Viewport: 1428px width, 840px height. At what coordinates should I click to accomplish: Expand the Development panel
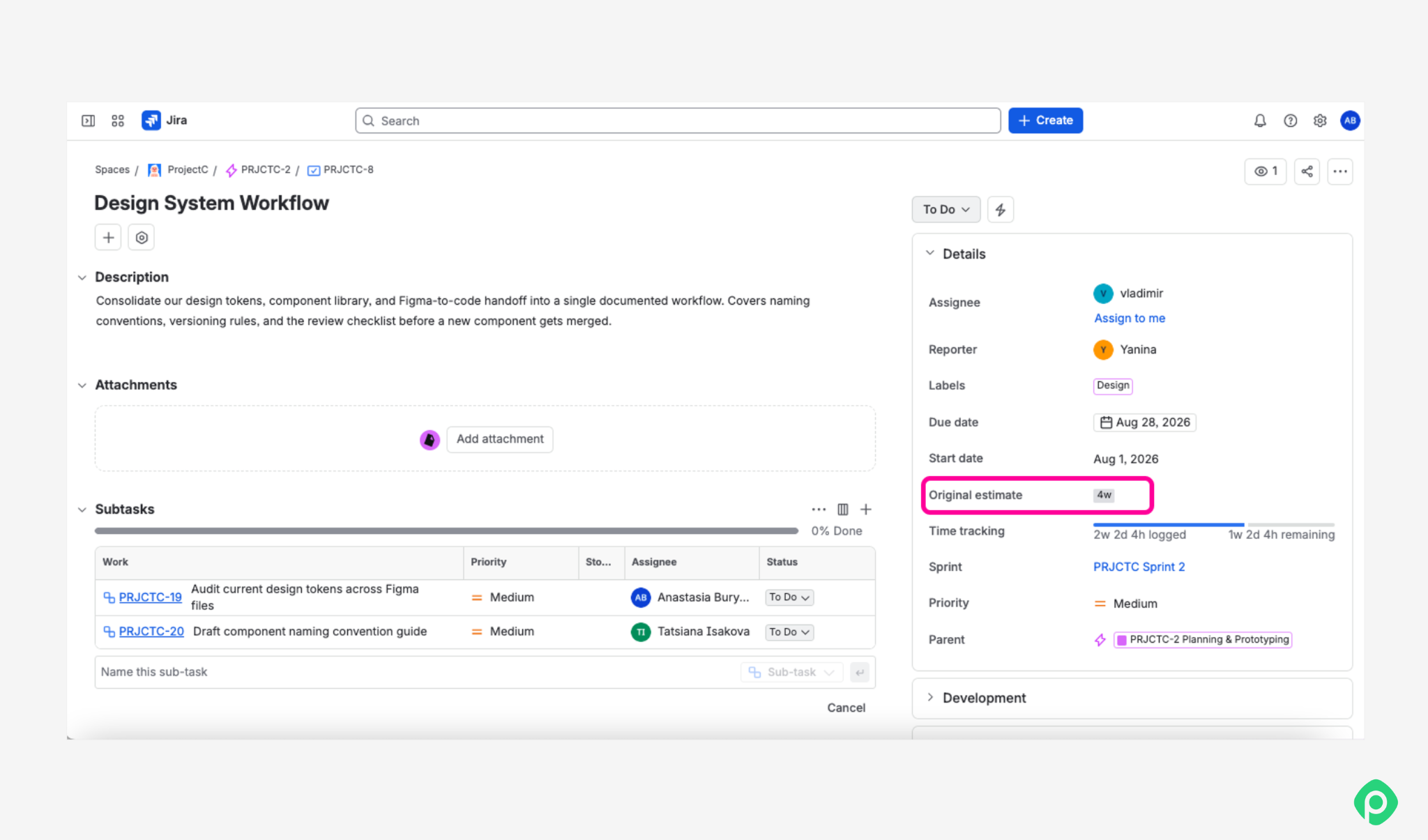(929, 698)
